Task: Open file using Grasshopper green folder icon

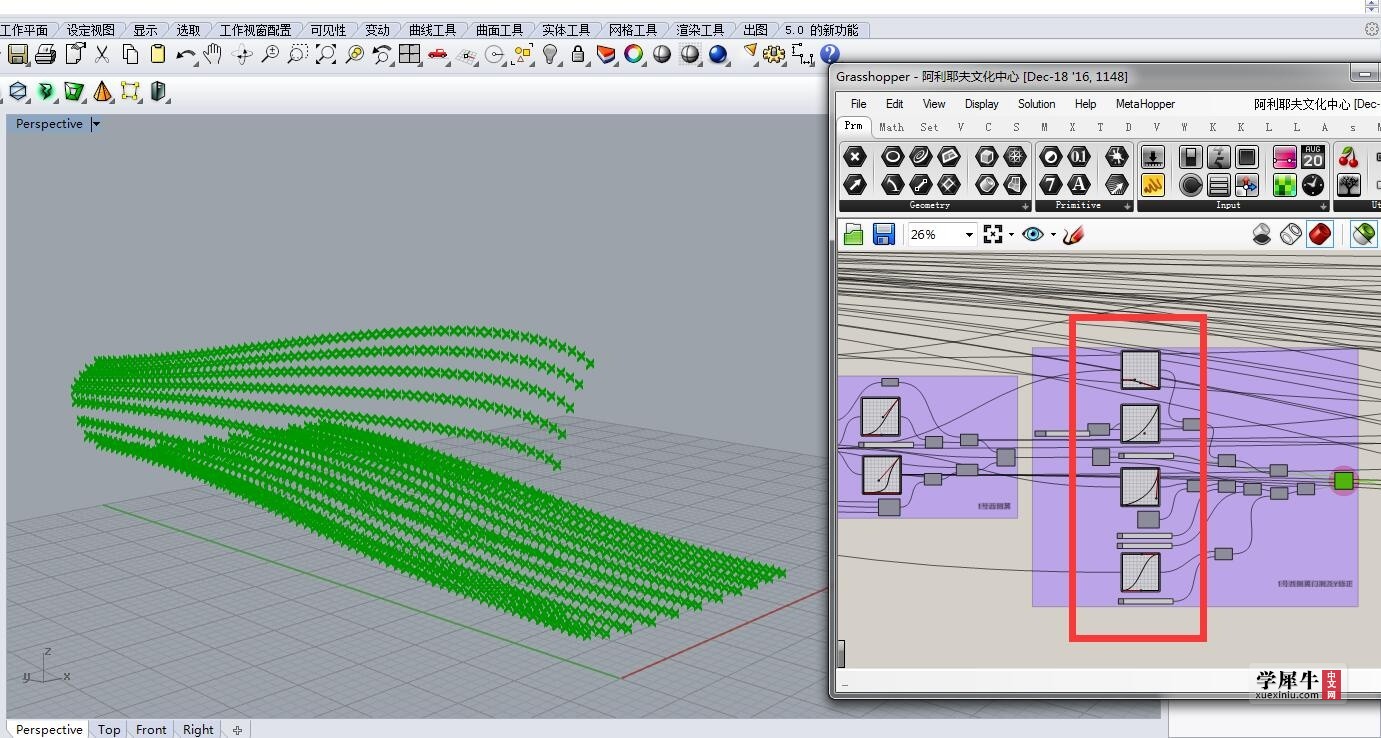Action: [x=853, y=234]
